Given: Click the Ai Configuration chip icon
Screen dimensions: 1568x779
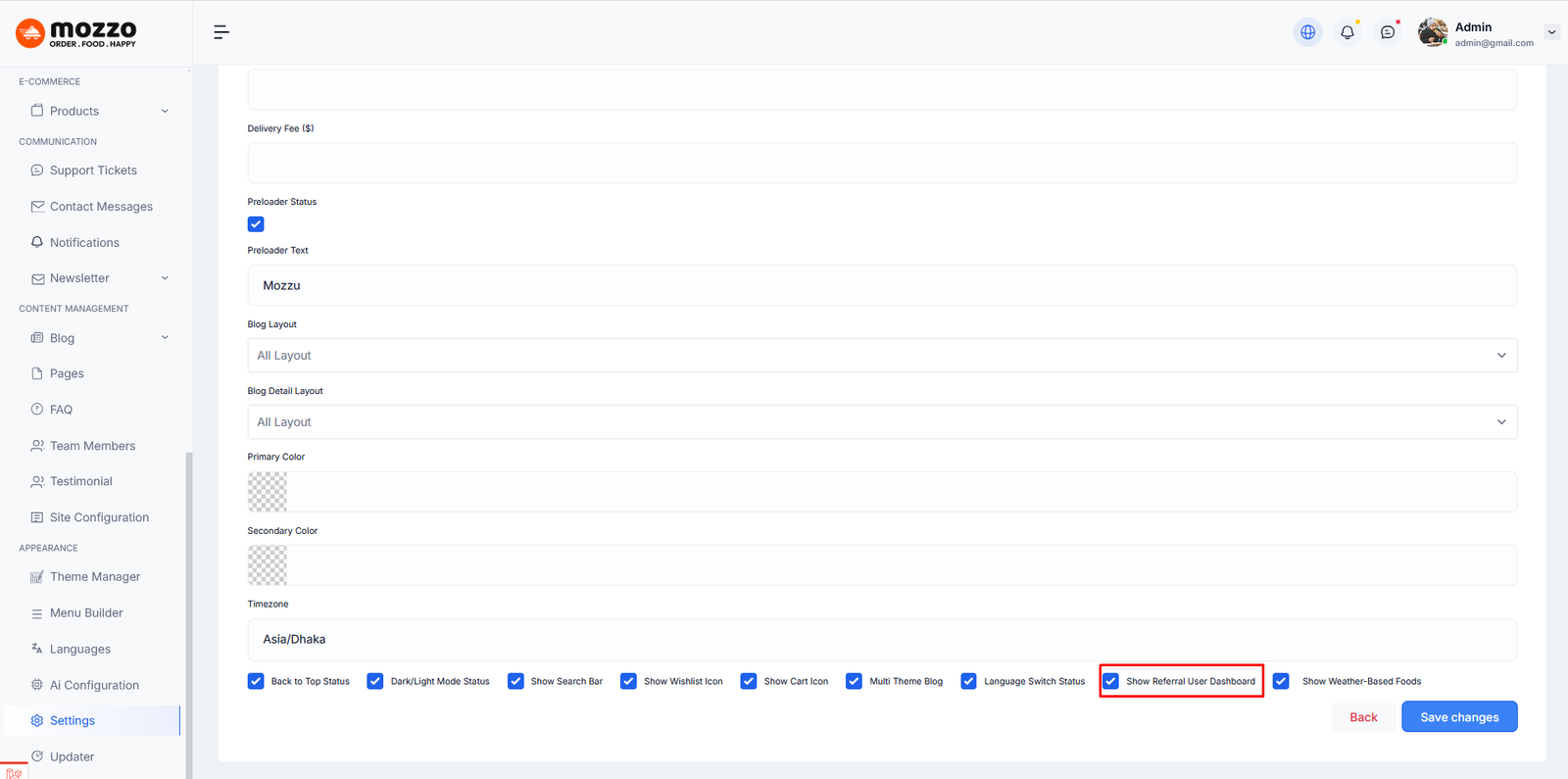Looking at the screenshot, I should 37,685.
